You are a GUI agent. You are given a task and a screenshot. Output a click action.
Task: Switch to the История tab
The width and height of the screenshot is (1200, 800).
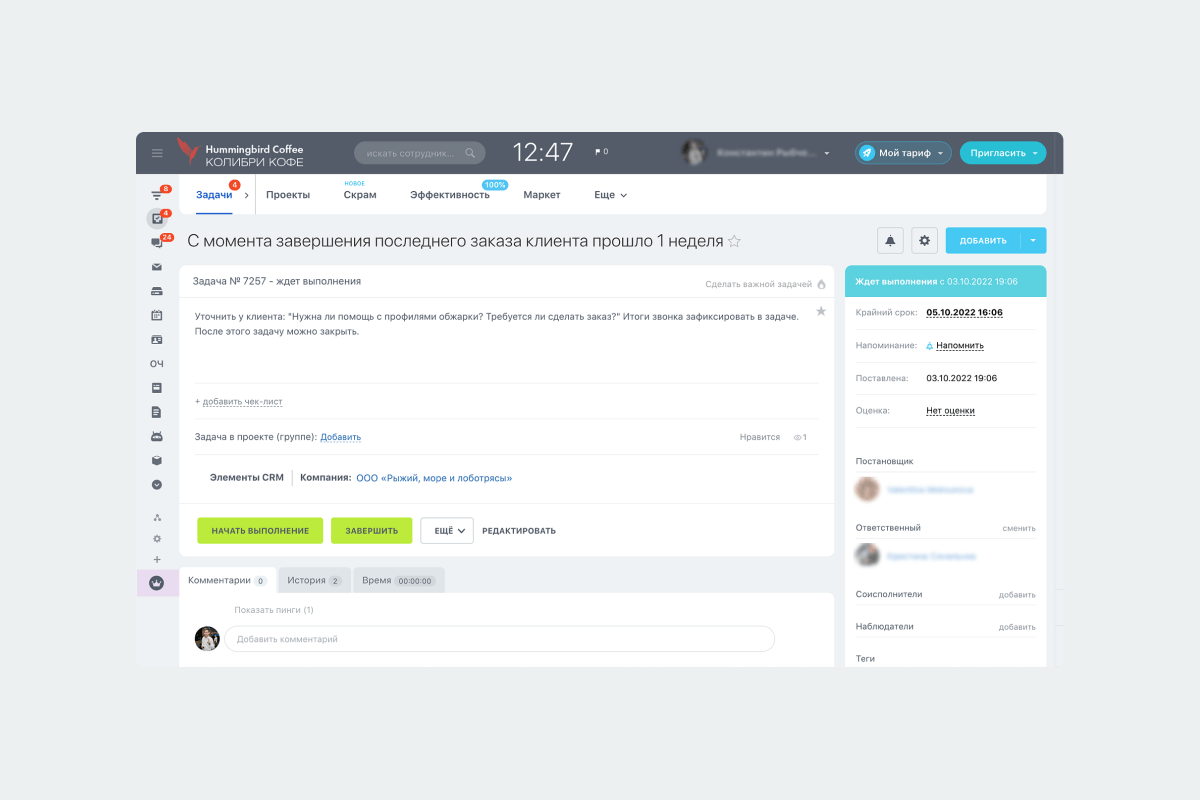pyautogui.click(x=314, y=580)
